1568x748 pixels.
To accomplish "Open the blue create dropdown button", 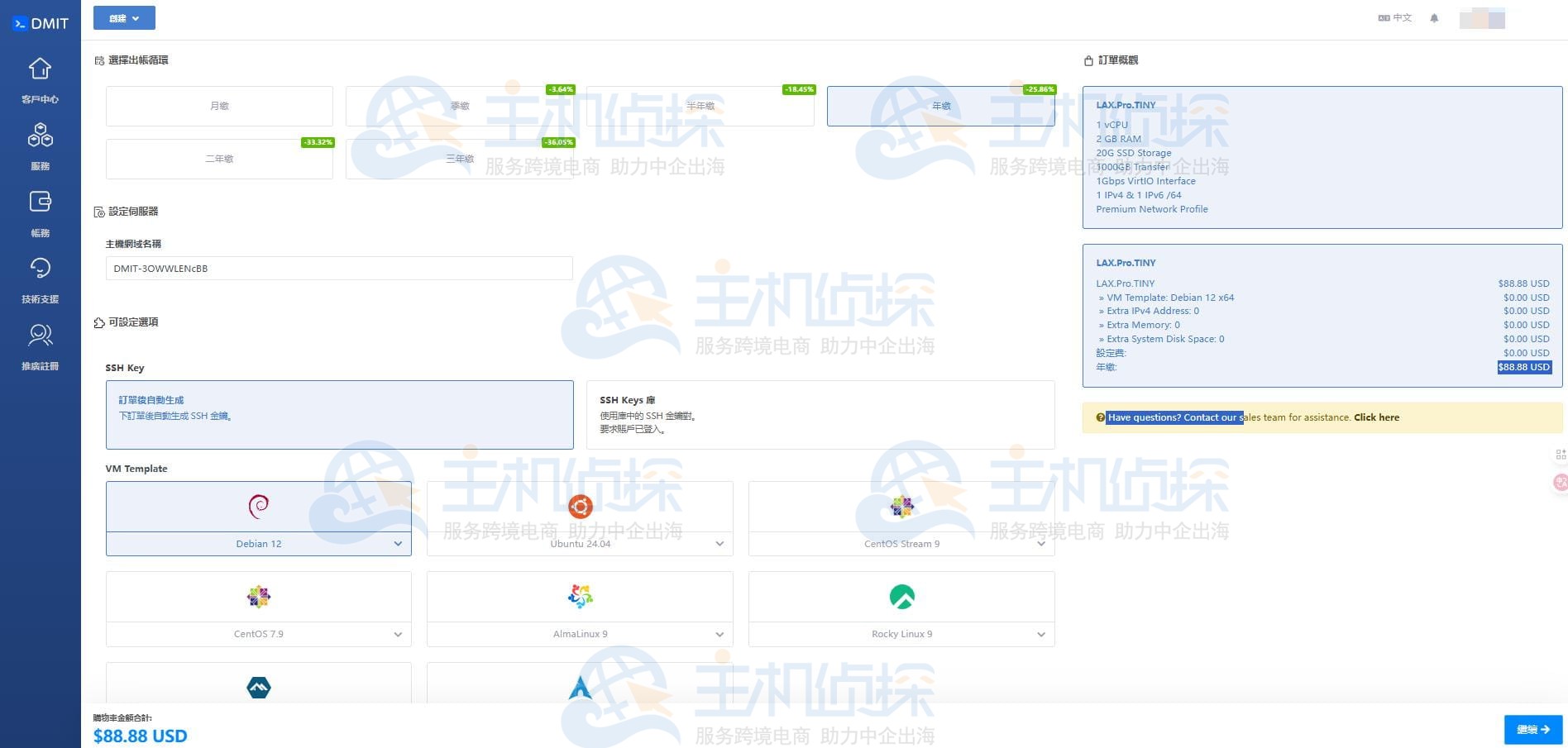I will coord(124,18).
